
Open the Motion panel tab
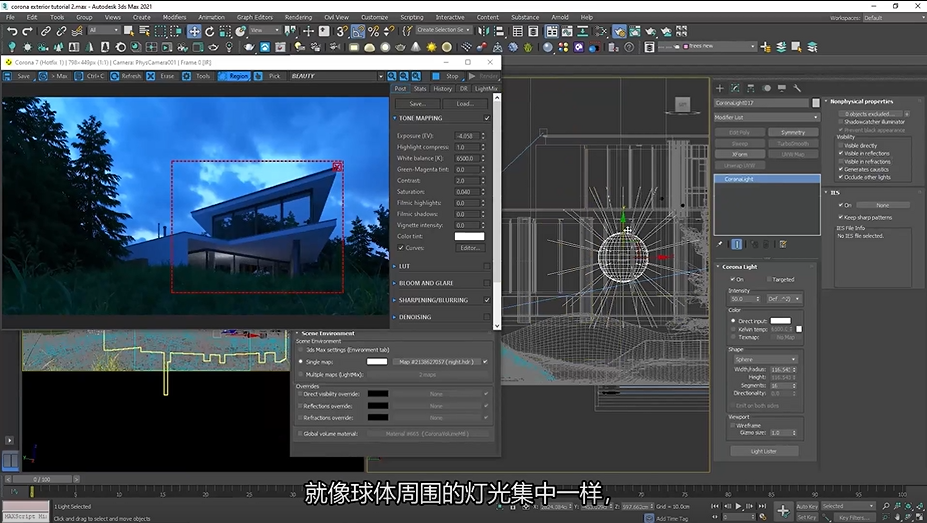pyautogui.click(x=766, y=88)
